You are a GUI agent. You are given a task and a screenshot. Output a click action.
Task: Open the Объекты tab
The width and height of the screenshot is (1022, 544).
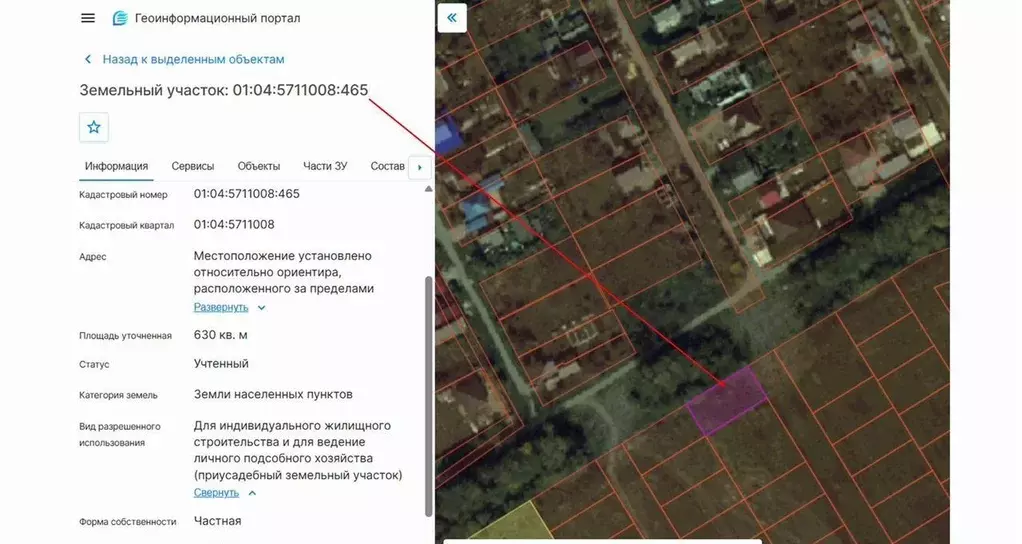point(259,166)
